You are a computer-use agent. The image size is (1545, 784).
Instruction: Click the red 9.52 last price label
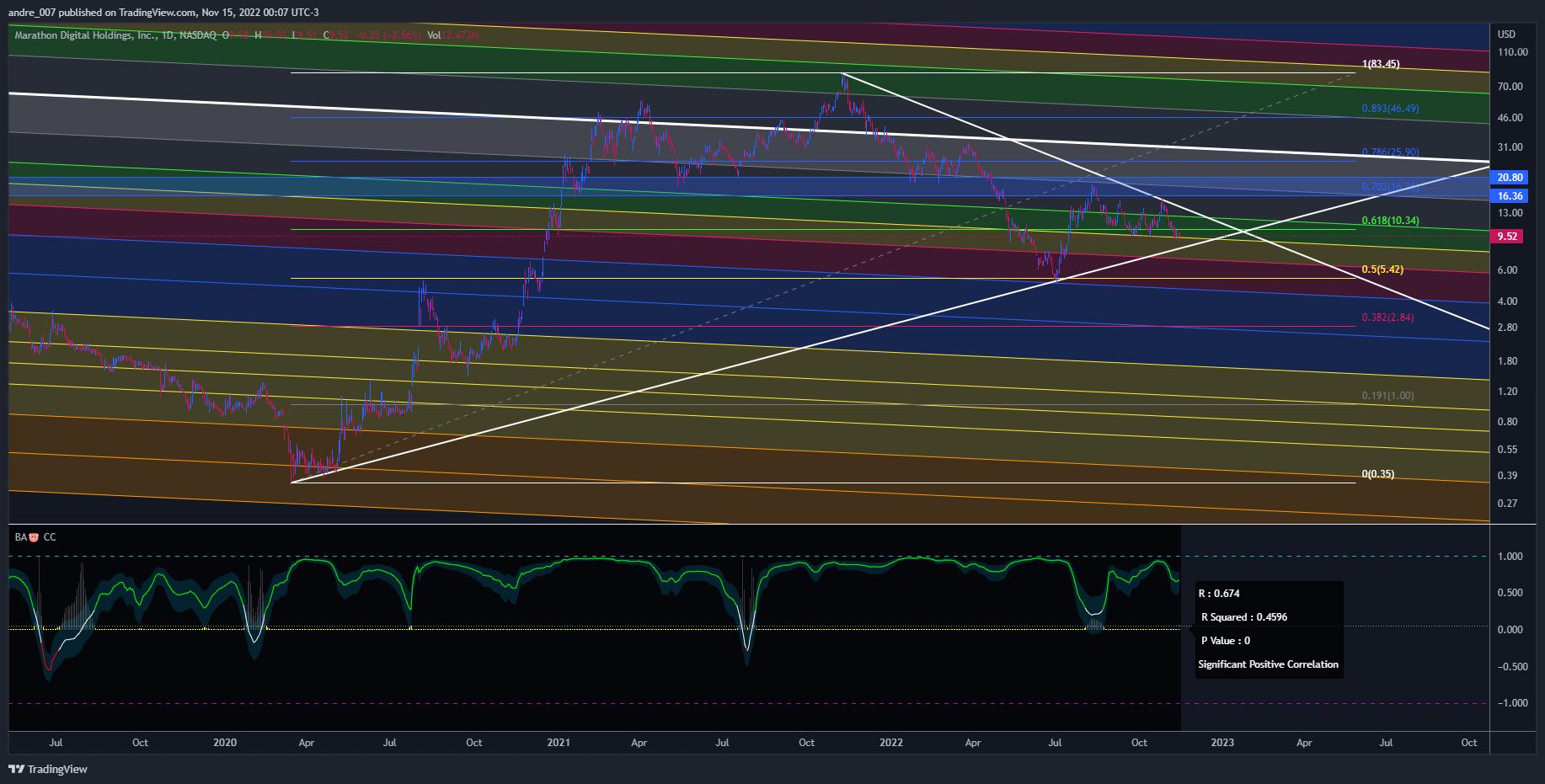(1507, 237)
